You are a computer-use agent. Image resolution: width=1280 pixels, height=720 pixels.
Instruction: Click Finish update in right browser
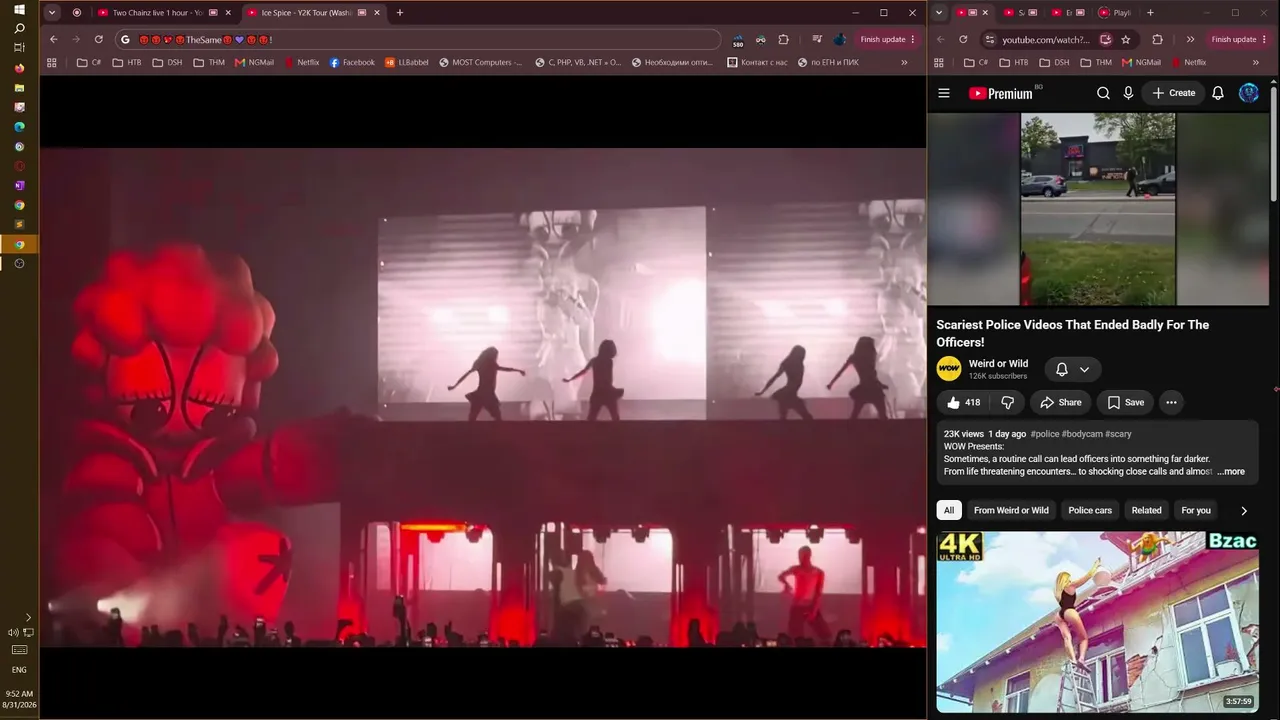1238,39
